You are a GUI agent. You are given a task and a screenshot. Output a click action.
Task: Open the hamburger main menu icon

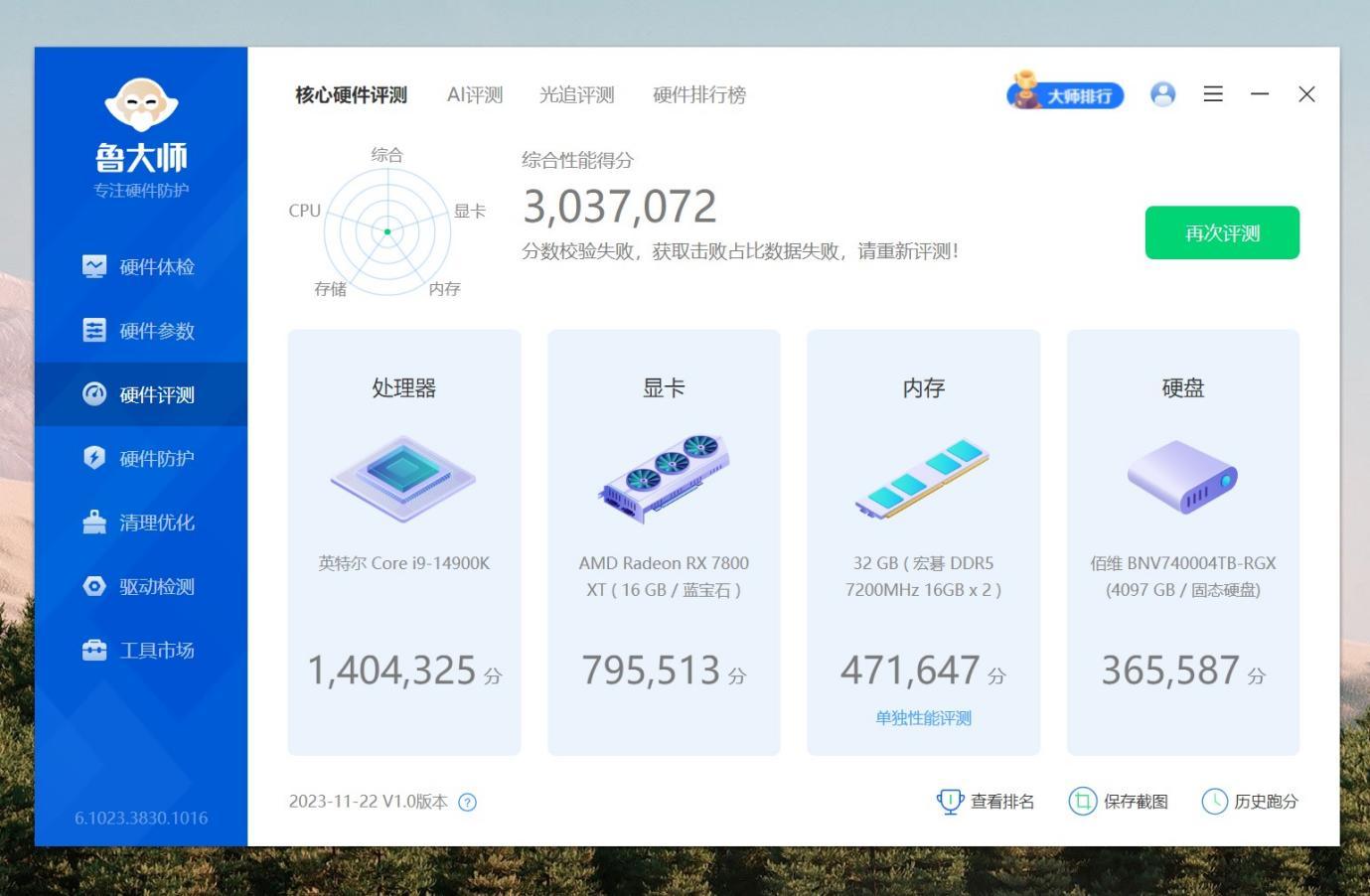tap(1213, 94)
